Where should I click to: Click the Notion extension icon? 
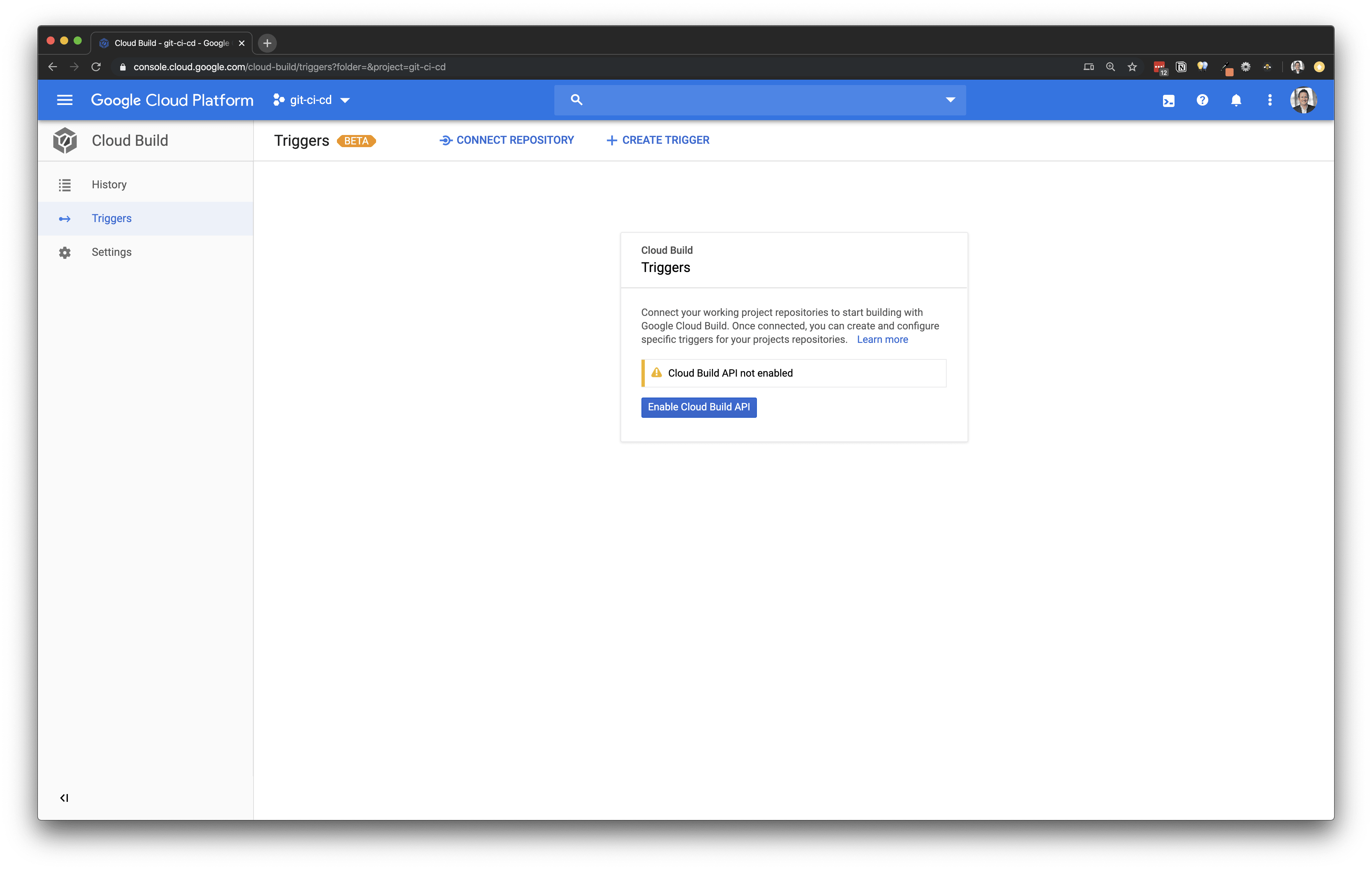tap(1181, 67)
